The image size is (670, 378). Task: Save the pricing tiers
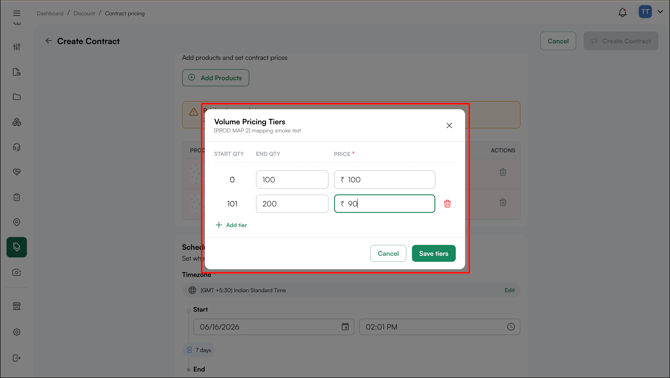[x=434, y=253]
